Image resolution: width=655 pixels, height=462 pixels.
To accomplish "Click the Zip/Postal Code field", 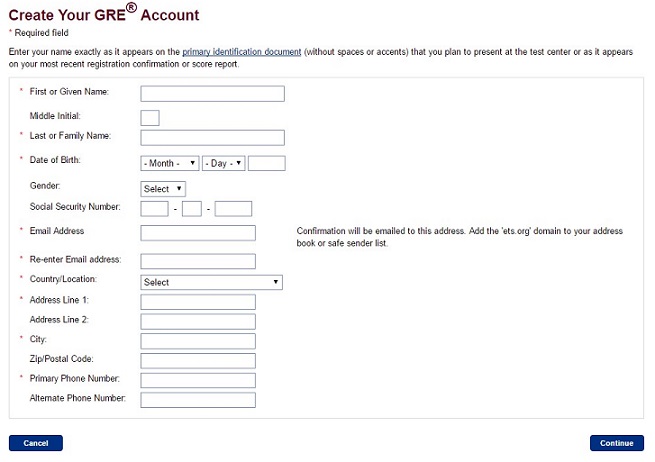I will (198, 361).
